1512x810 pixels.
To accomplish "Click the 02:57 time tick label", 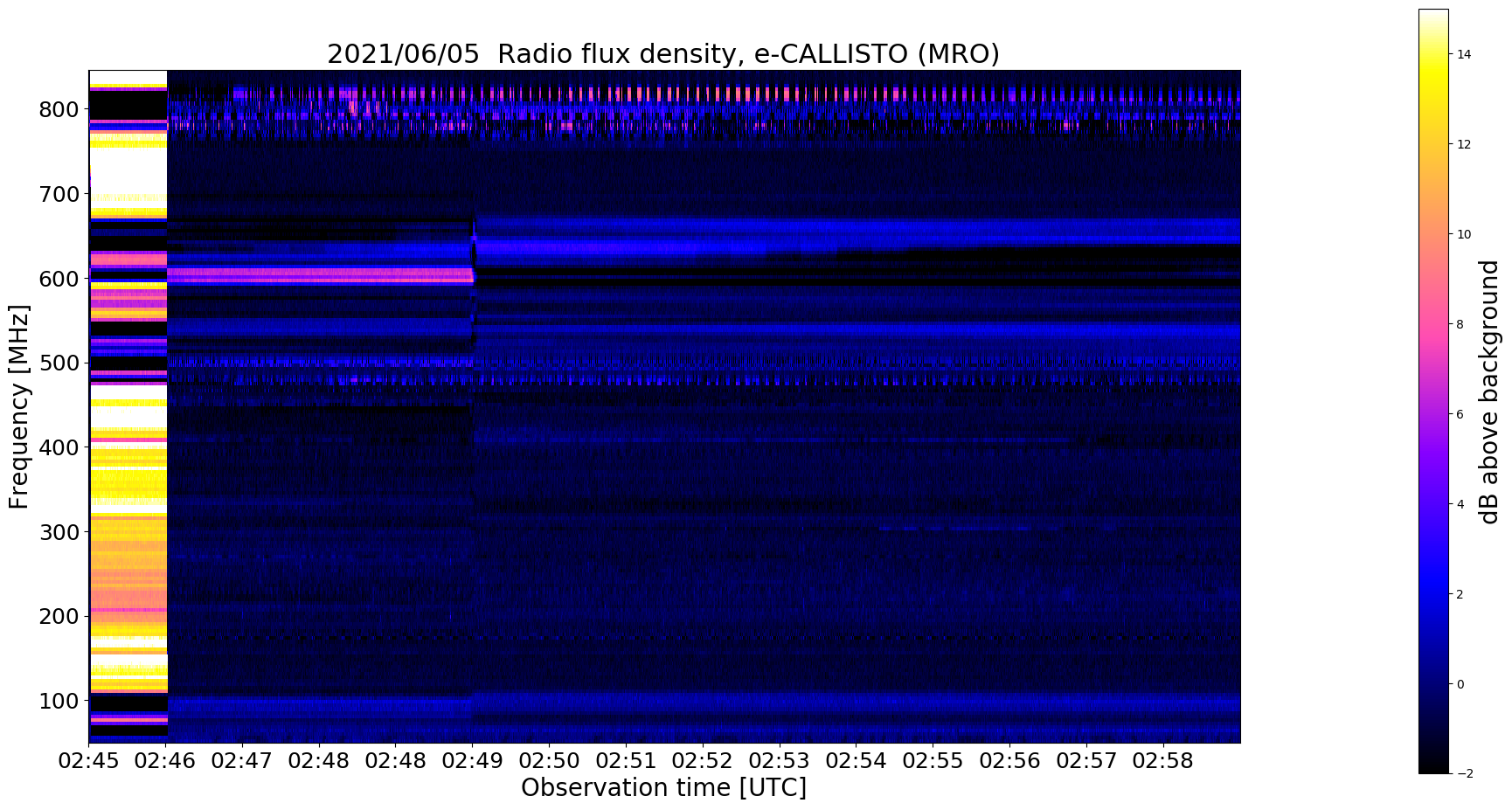I will click(x=1086, y=760).
